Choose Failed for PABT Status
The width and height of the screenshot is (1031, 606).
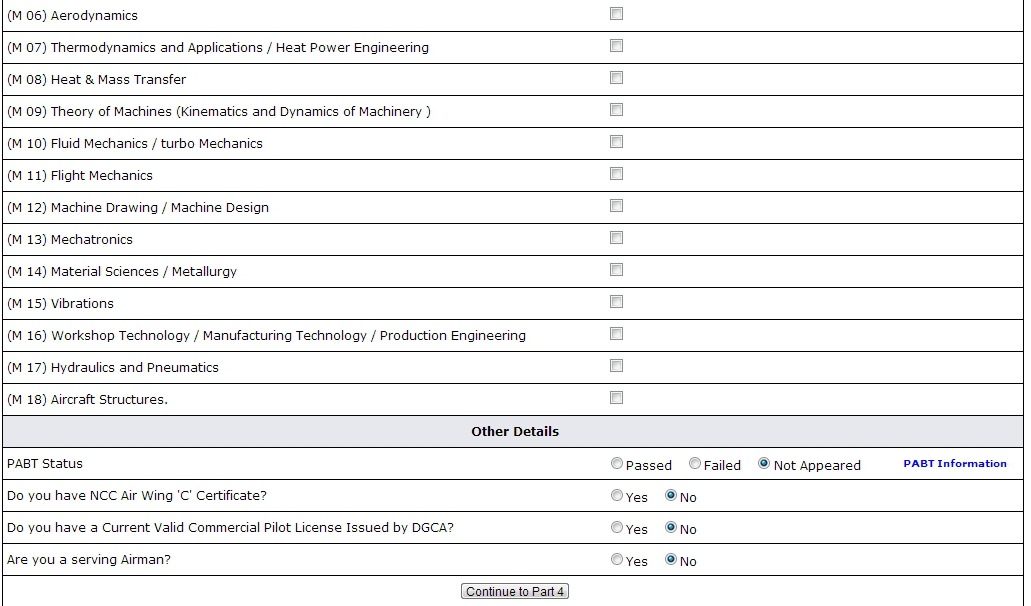[x=694, y=463]
